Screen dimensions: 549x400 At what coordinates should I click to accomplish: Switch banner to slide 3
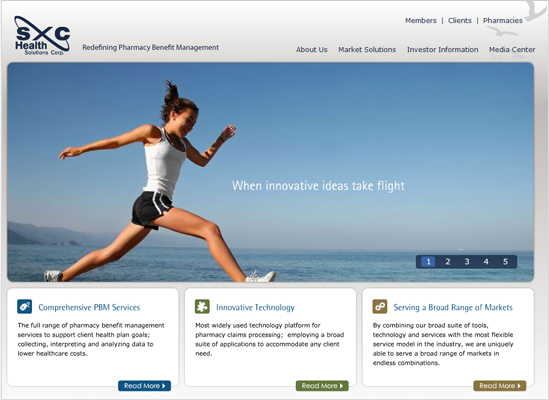click(467, 262)
